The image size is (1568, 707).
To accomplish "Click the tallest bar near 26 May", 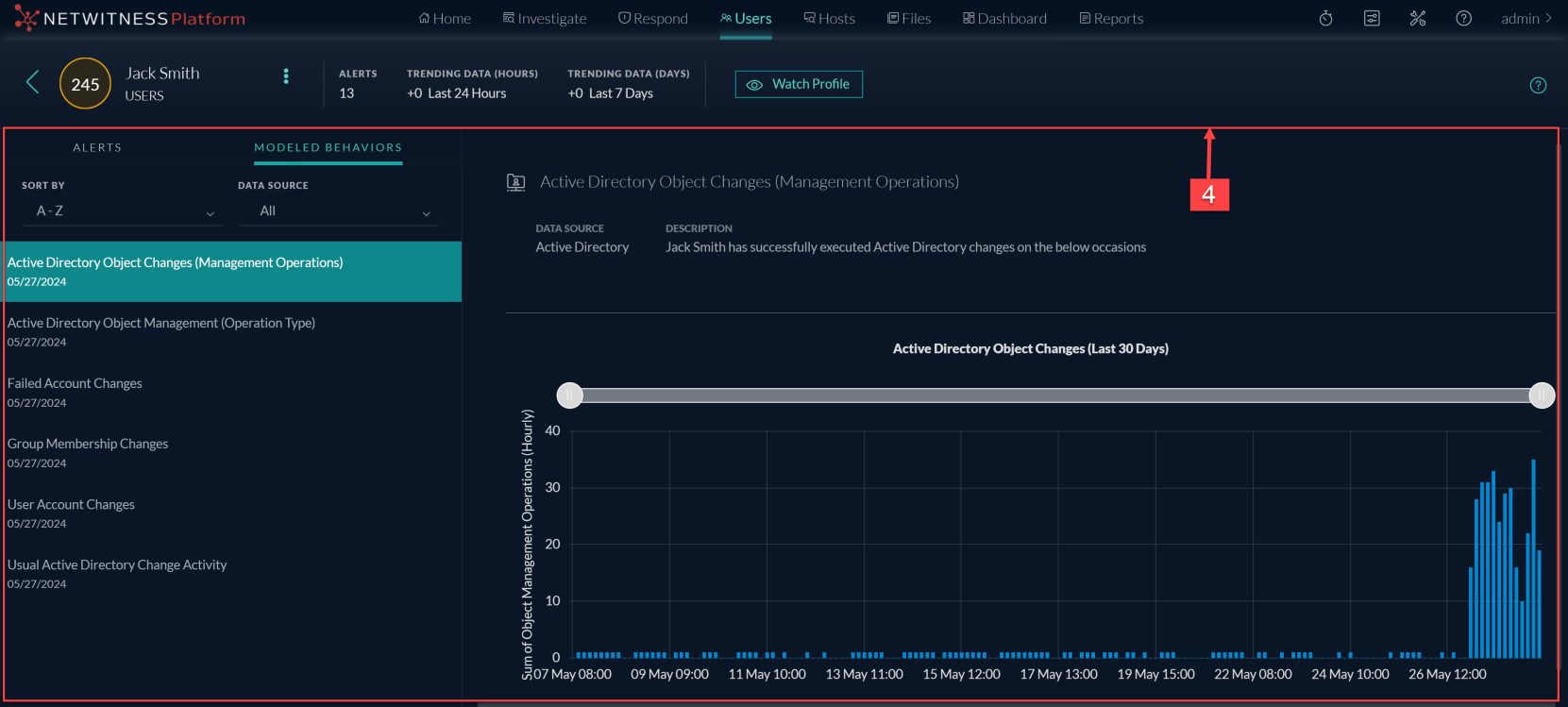I will (1533, 557).
